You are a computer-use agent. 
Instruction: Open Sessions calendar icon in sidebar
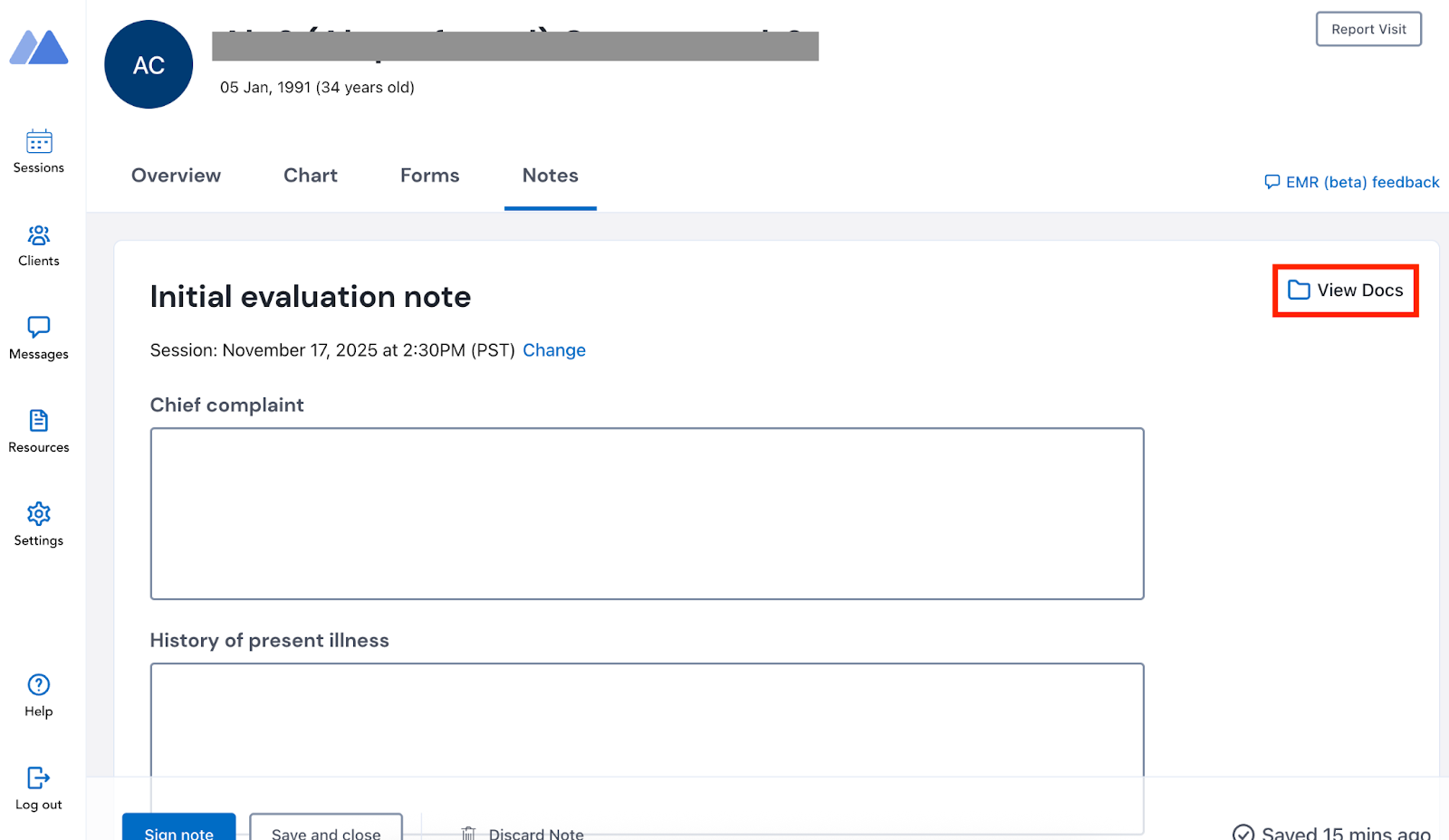(x=39, y=142)
